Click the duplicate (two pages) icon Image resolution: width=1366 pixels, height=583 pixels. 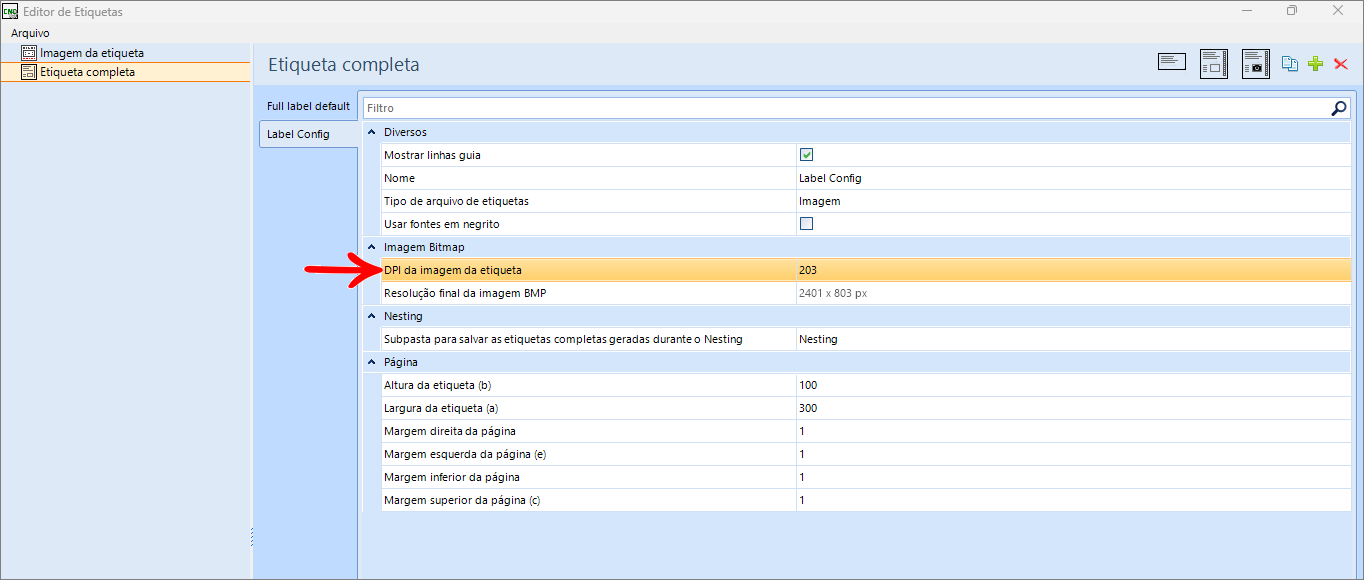coord(1291,64)
